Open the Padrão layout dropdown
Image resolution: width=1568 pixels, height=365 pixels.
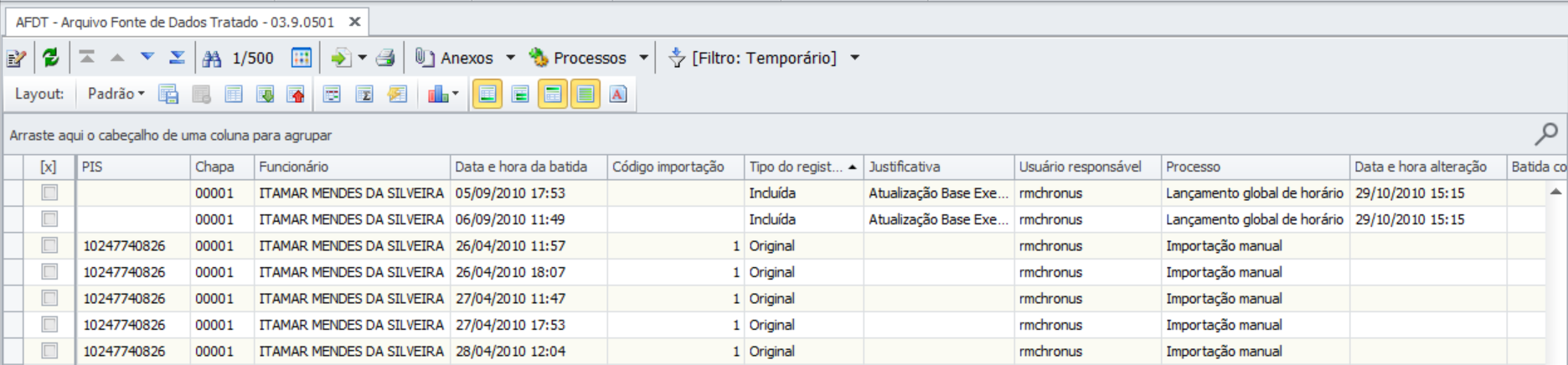click(x=116, y=94)
